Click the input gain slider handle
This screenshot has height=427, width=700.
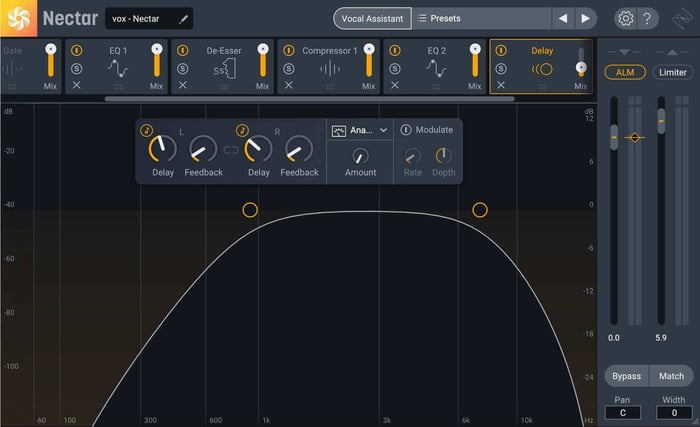point(614,137)
